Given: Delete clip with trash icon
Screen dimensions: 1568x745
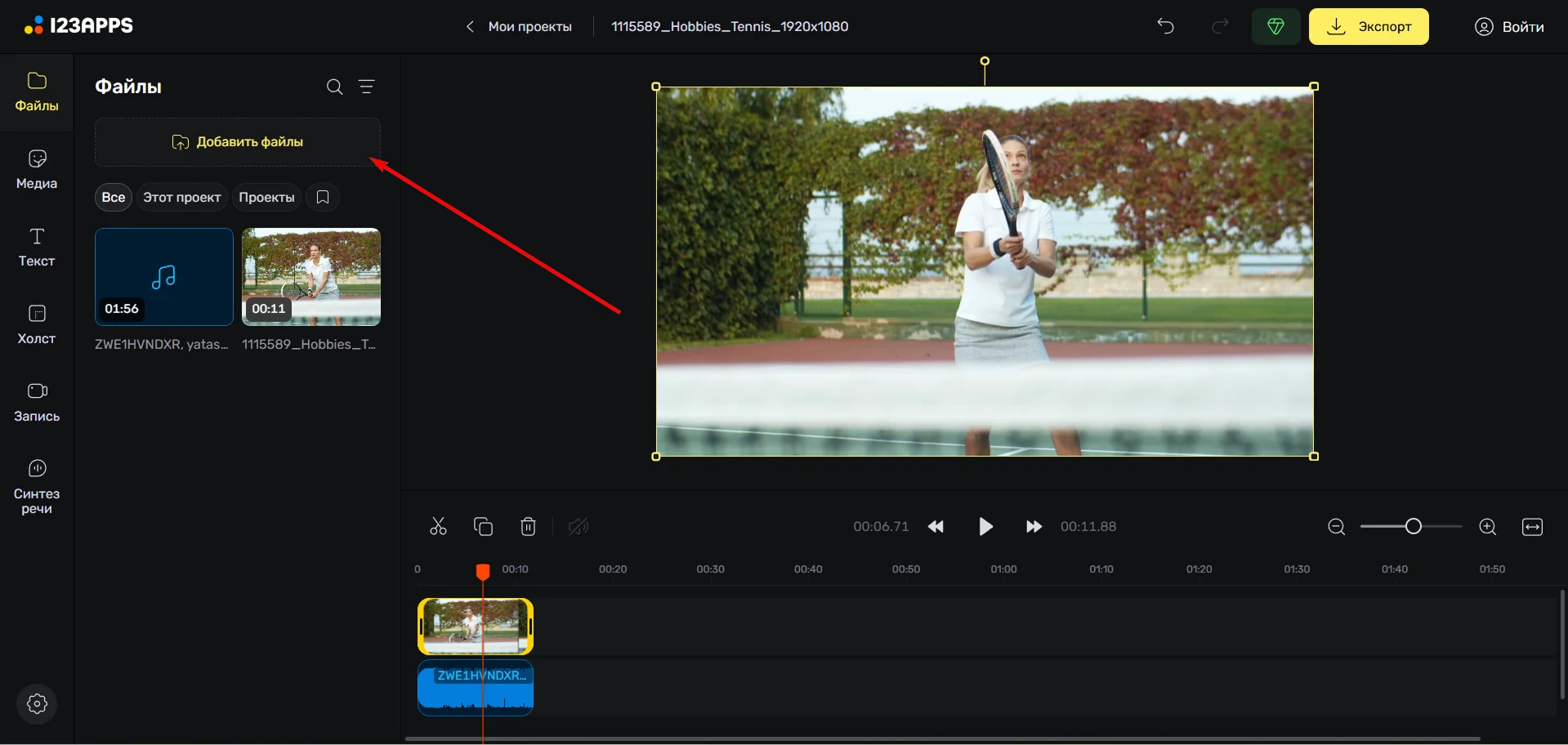Looking at the screenshot, I should tap(528, 527).
